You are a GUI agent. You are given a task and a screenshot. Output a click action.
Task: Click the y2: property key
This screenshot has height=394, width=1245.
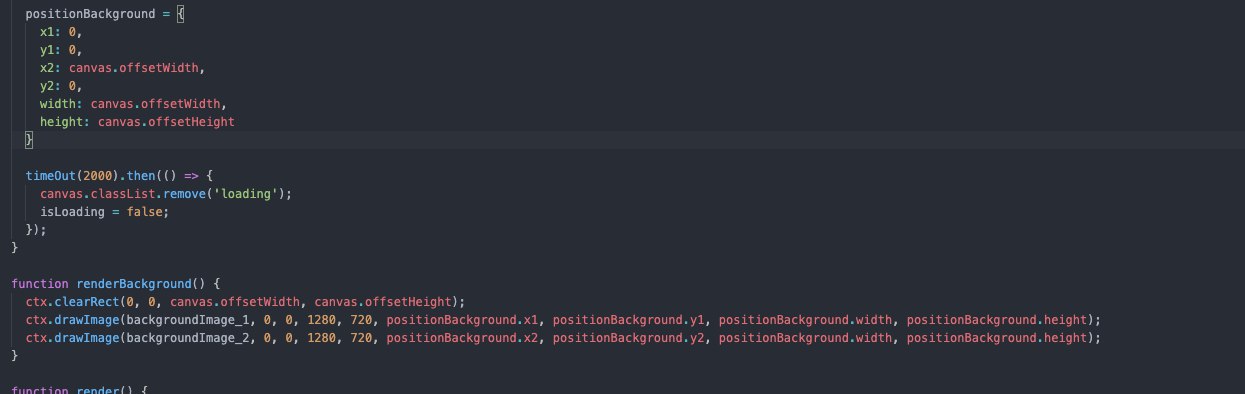51,87
